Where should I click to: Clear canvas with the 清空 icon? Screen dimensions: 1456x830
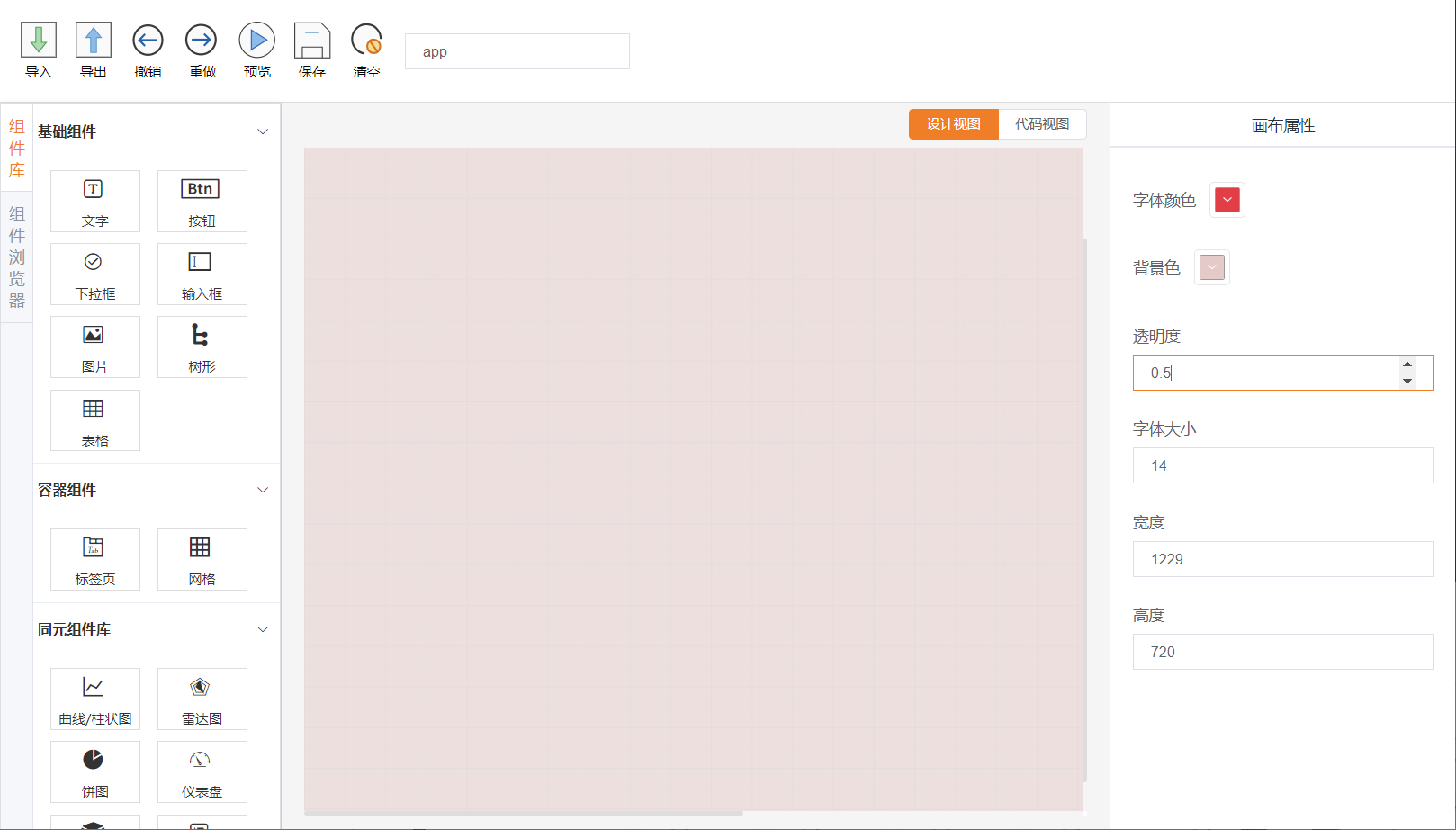[x=366, y=41]
